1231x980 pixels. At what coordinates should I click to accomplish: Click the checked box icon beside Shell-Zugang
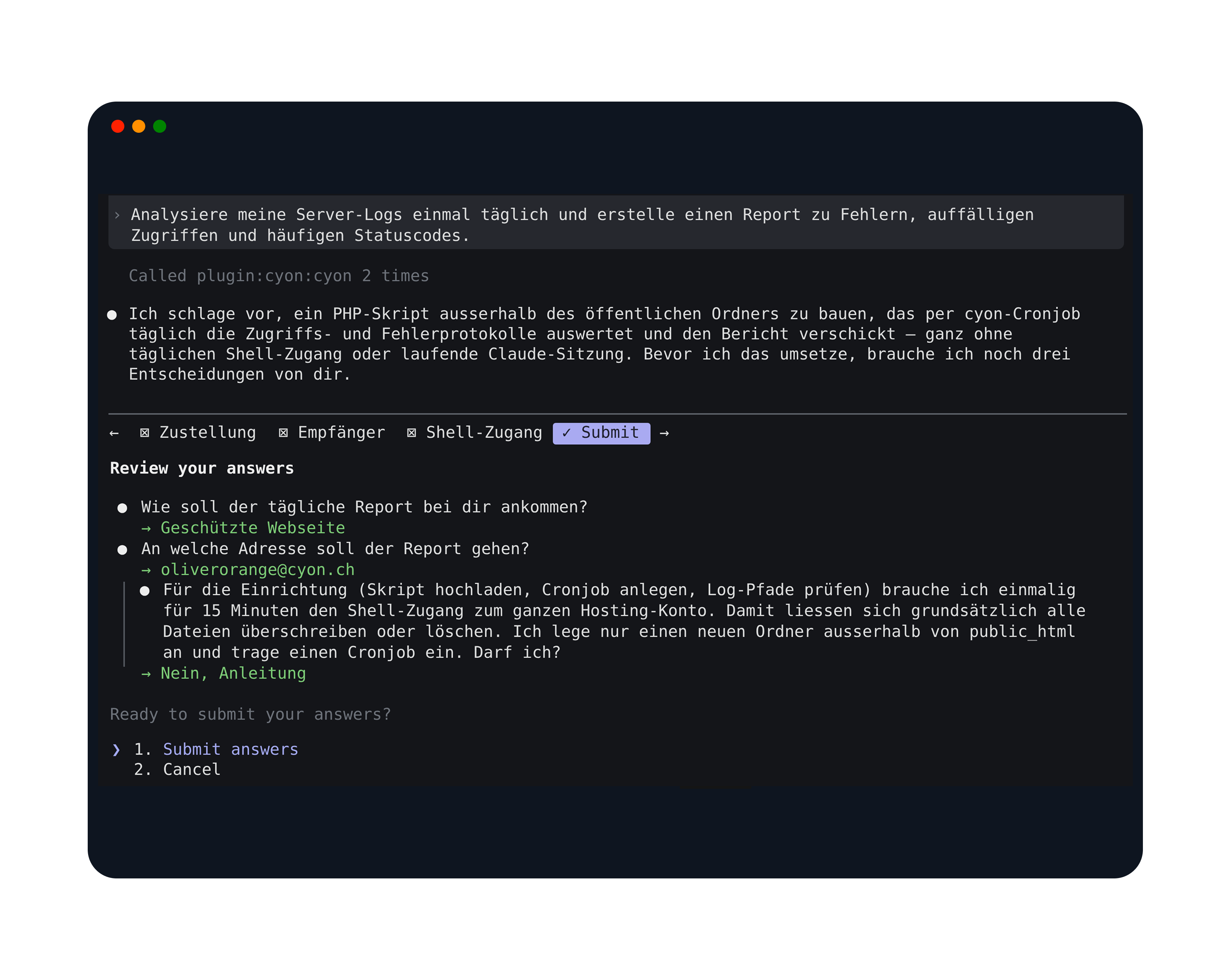tap(412, 434)
